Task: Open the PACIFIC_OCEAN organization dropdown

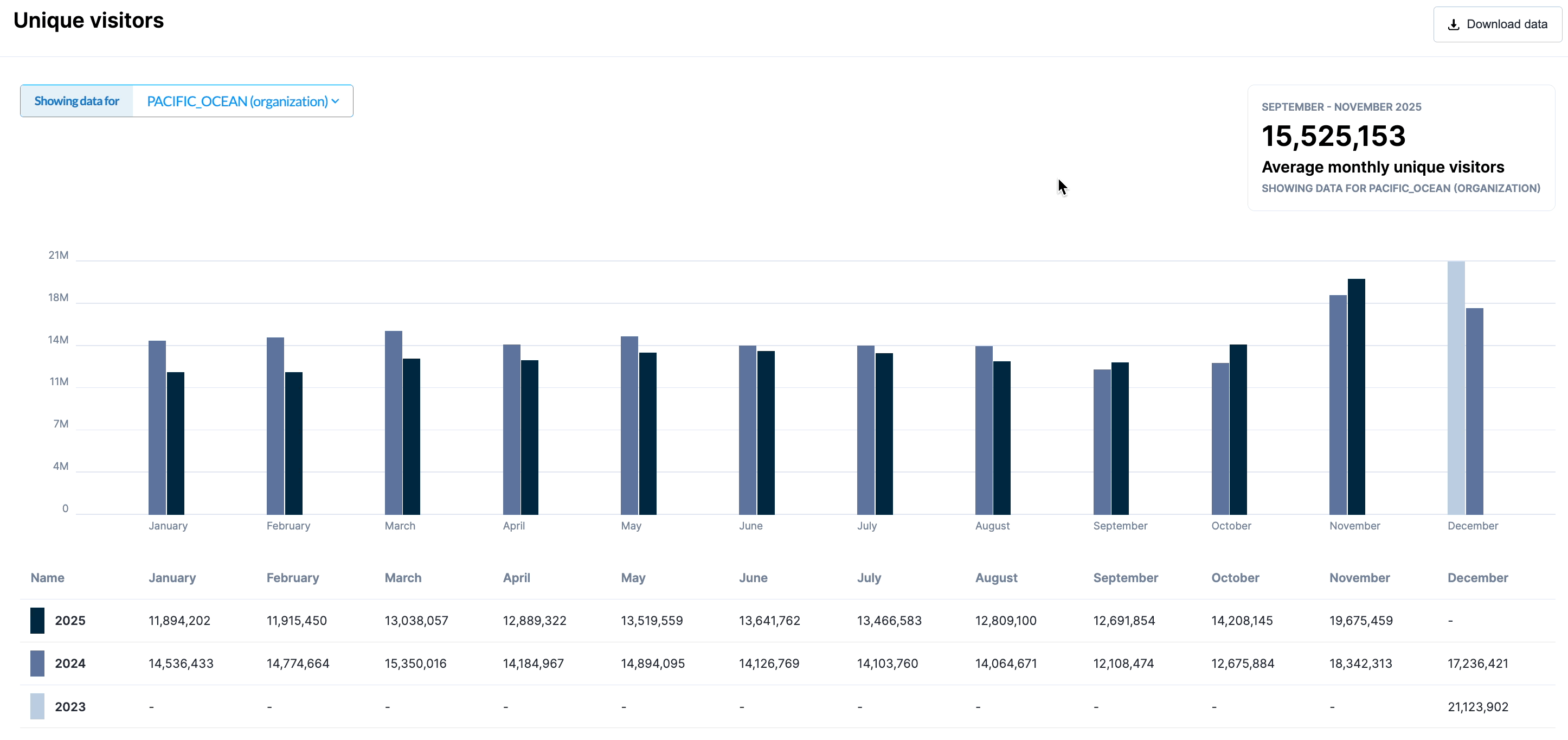Action: (237, 101)
